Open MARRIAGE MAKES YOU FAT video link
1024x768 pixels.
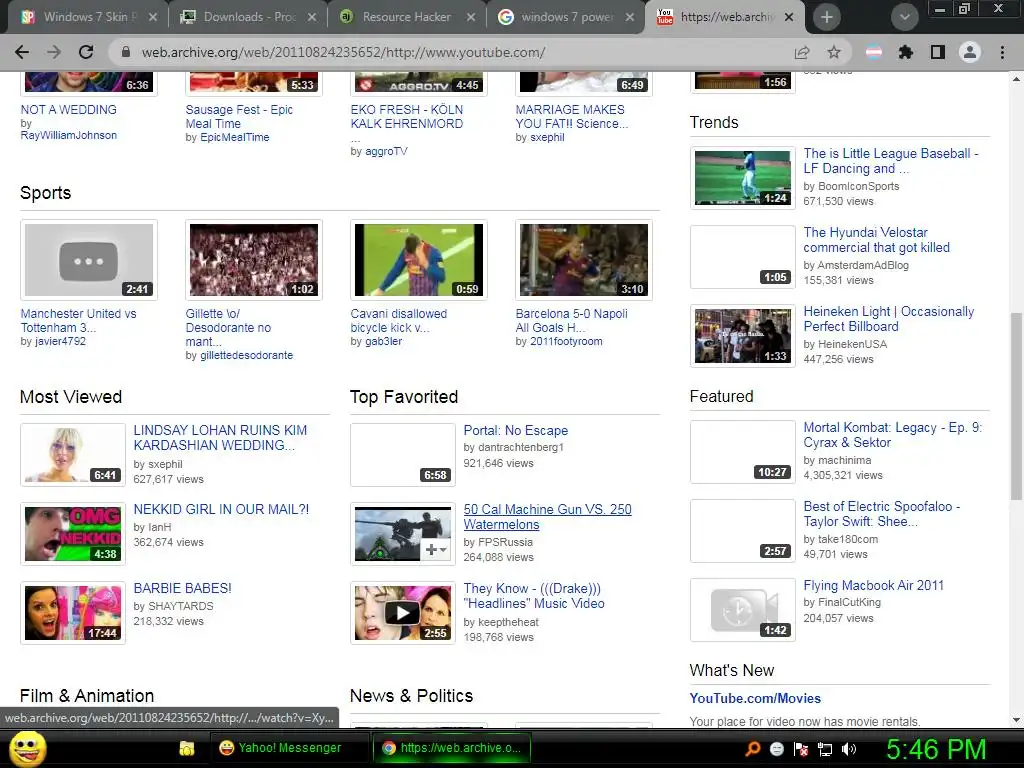(571, 116)
